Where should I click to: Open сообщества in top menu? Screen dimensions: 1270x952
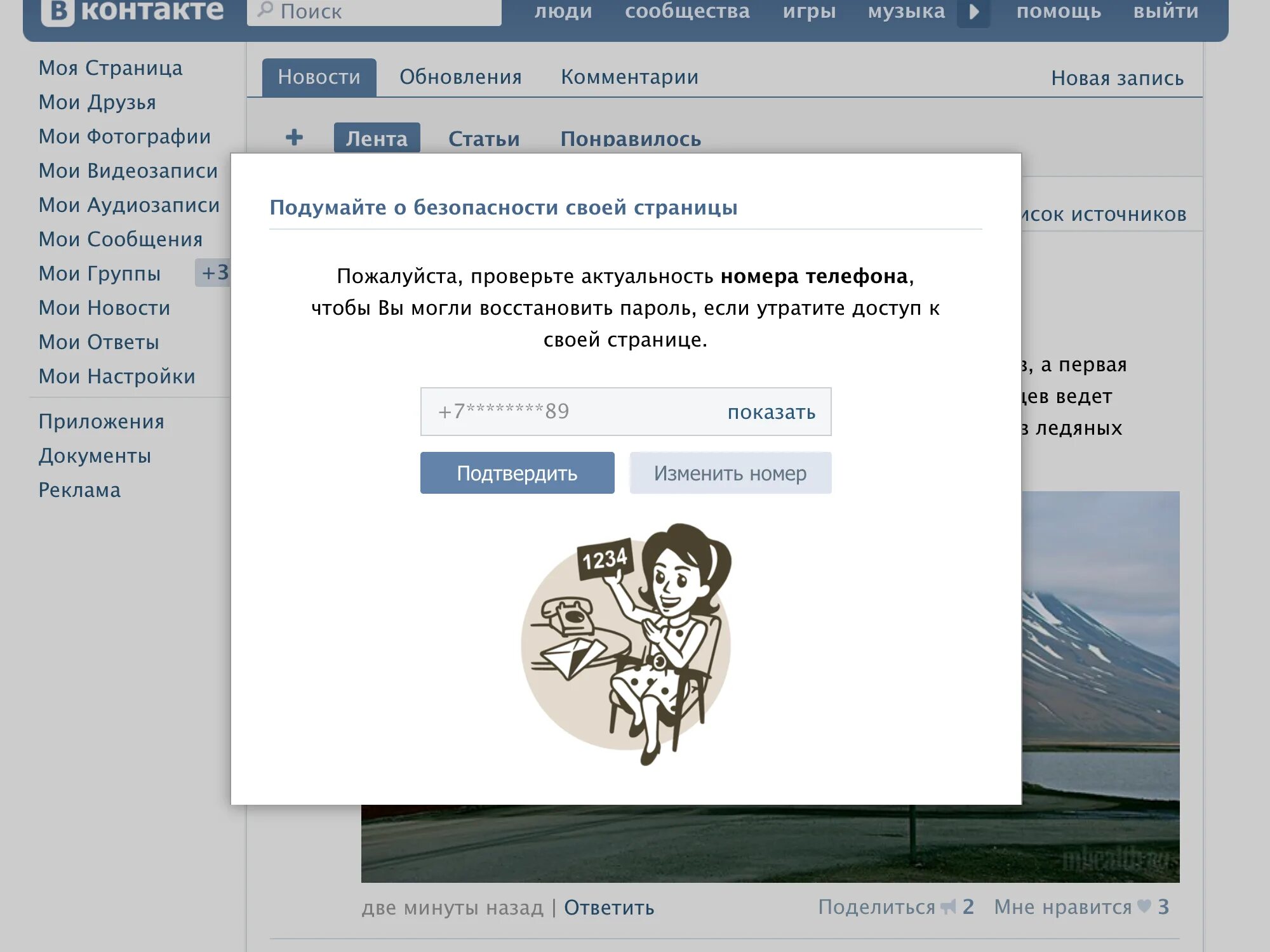click(687, 11)
